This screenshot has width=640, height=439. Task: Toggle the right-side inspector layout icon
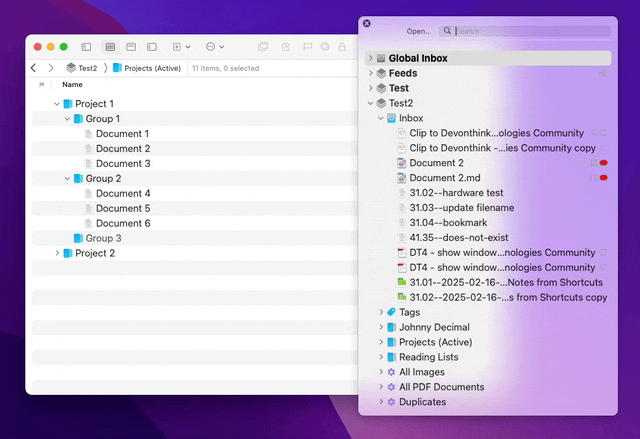pos(152,47)
